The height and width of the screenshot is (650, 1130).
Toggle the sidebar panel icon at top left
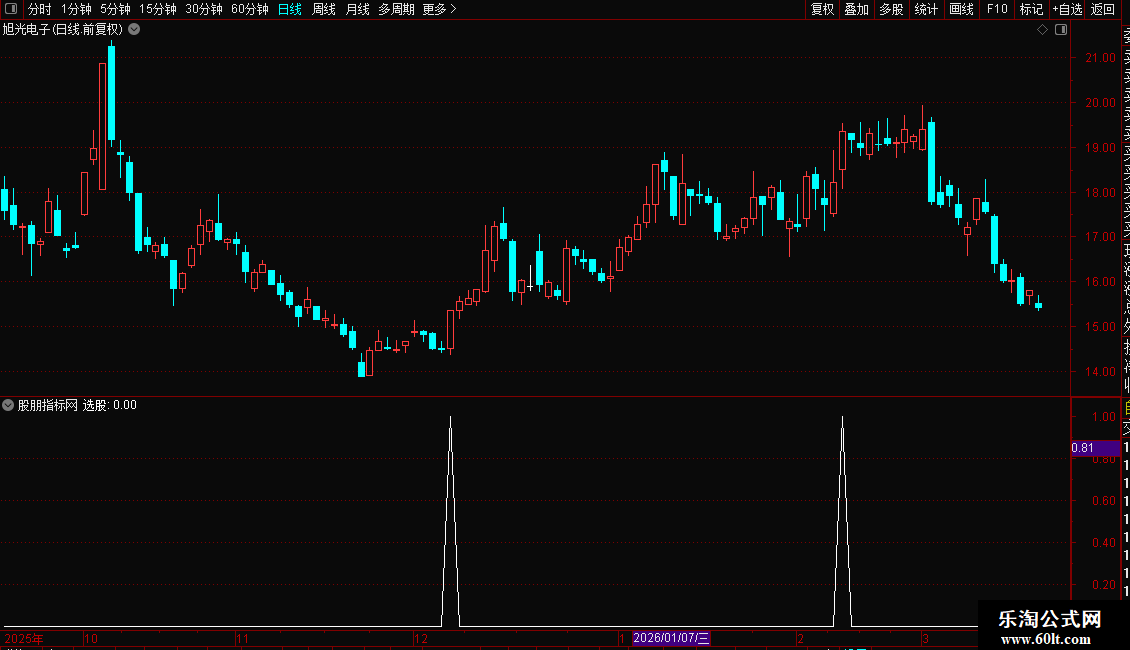(x=11, y=9)
